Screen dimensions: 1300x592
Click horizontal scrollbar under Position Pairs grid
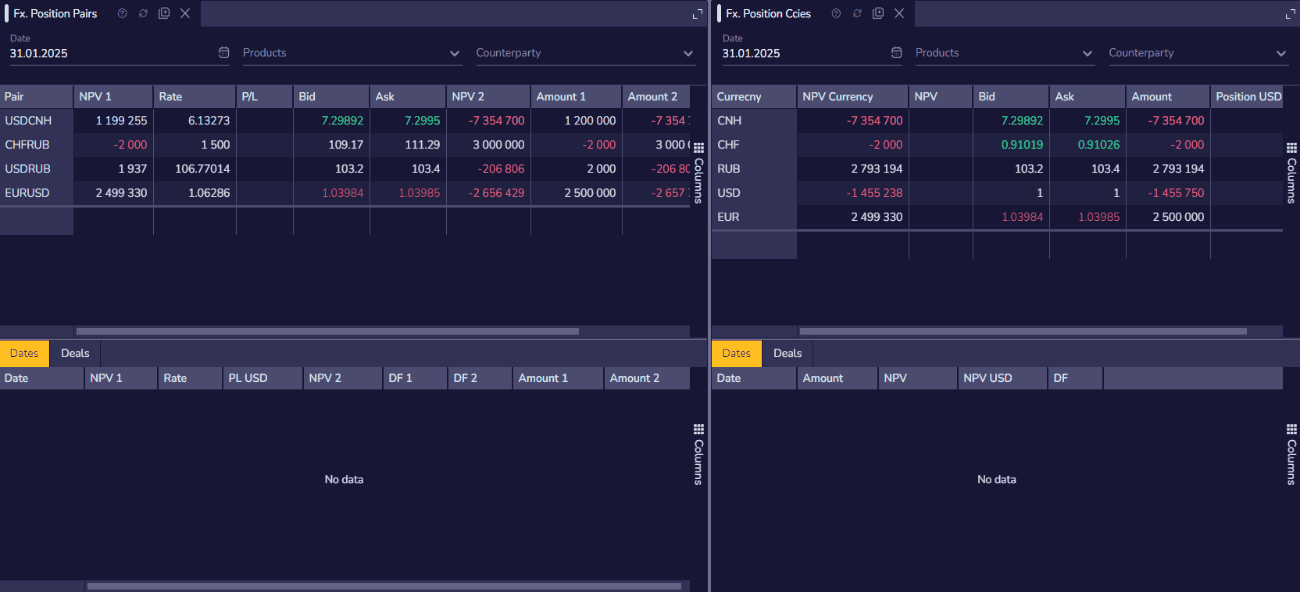[327, 331]
